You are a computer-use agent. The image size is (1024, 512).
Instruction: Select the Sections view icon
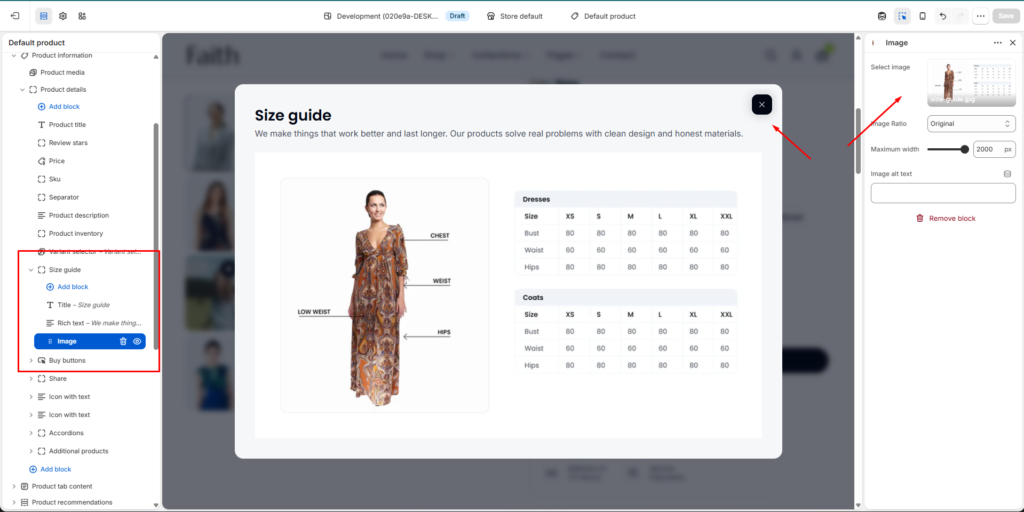click(44, 16)
